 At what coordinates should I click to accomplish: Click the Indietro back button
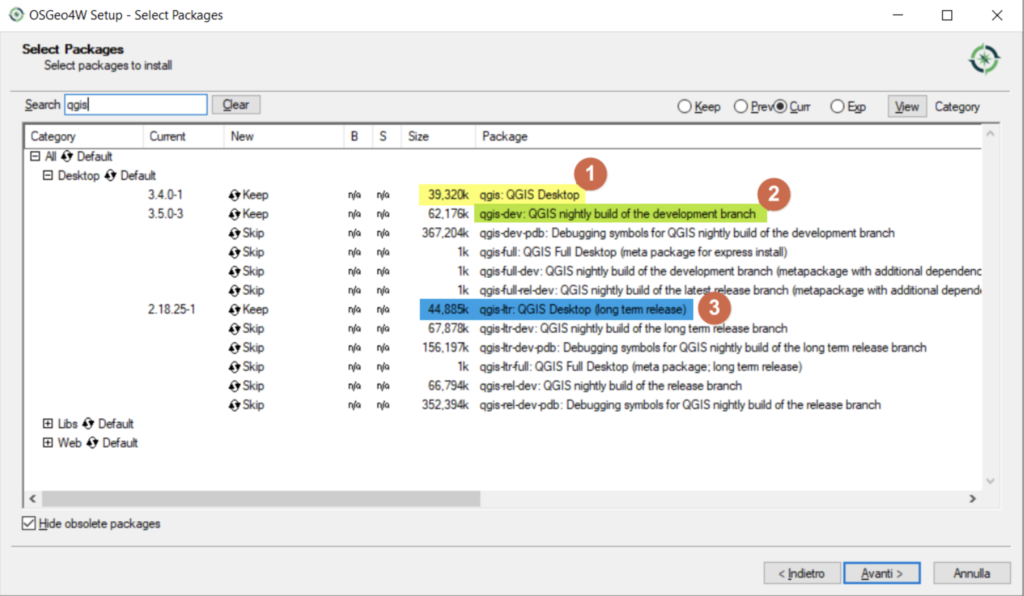tap(801, 573)
